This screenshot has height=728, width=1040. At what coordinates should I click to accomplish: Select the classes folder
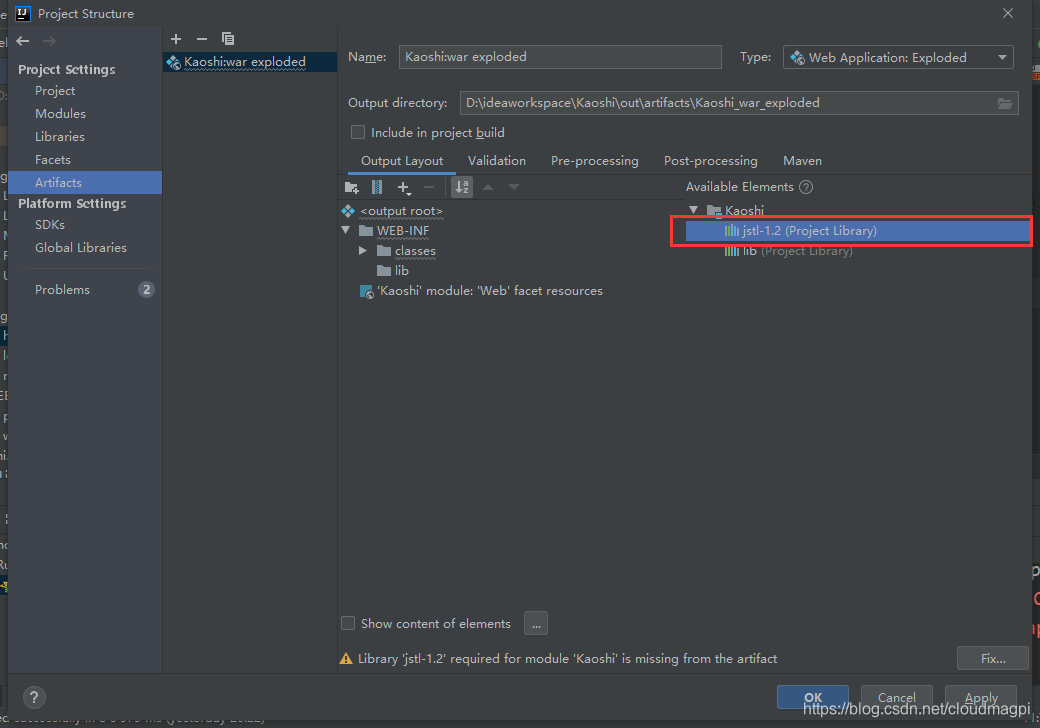click(415, 251)
